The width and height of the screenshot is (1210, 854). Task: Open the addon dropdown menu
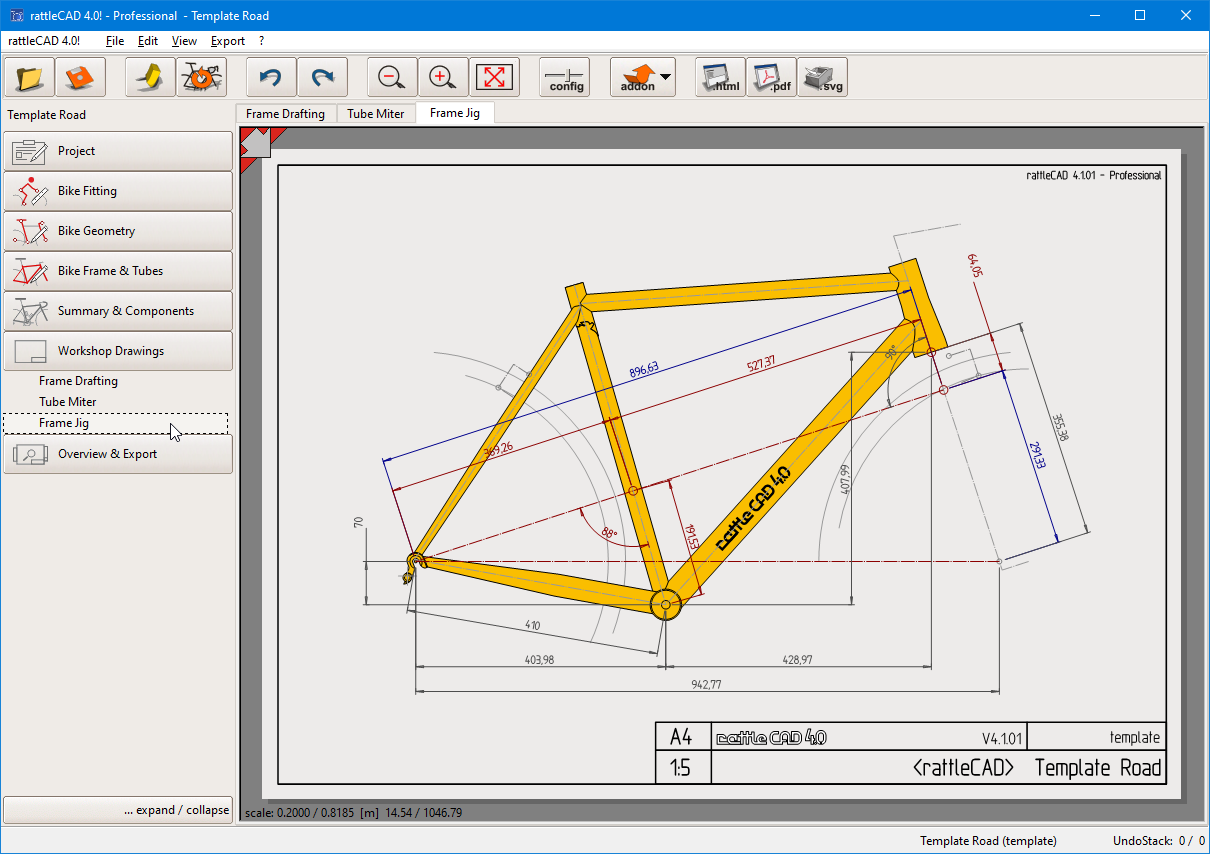click(643, 77)
